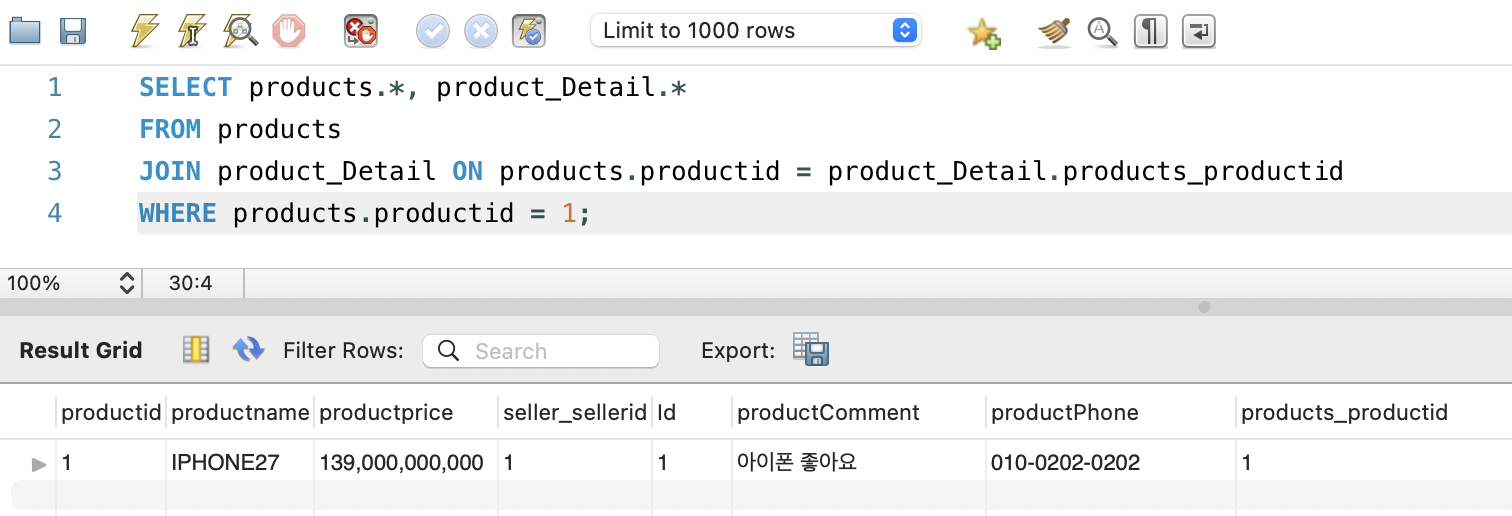Select the productname column header
Screen dimensions: 1512x516
click(x=240, y=412)
